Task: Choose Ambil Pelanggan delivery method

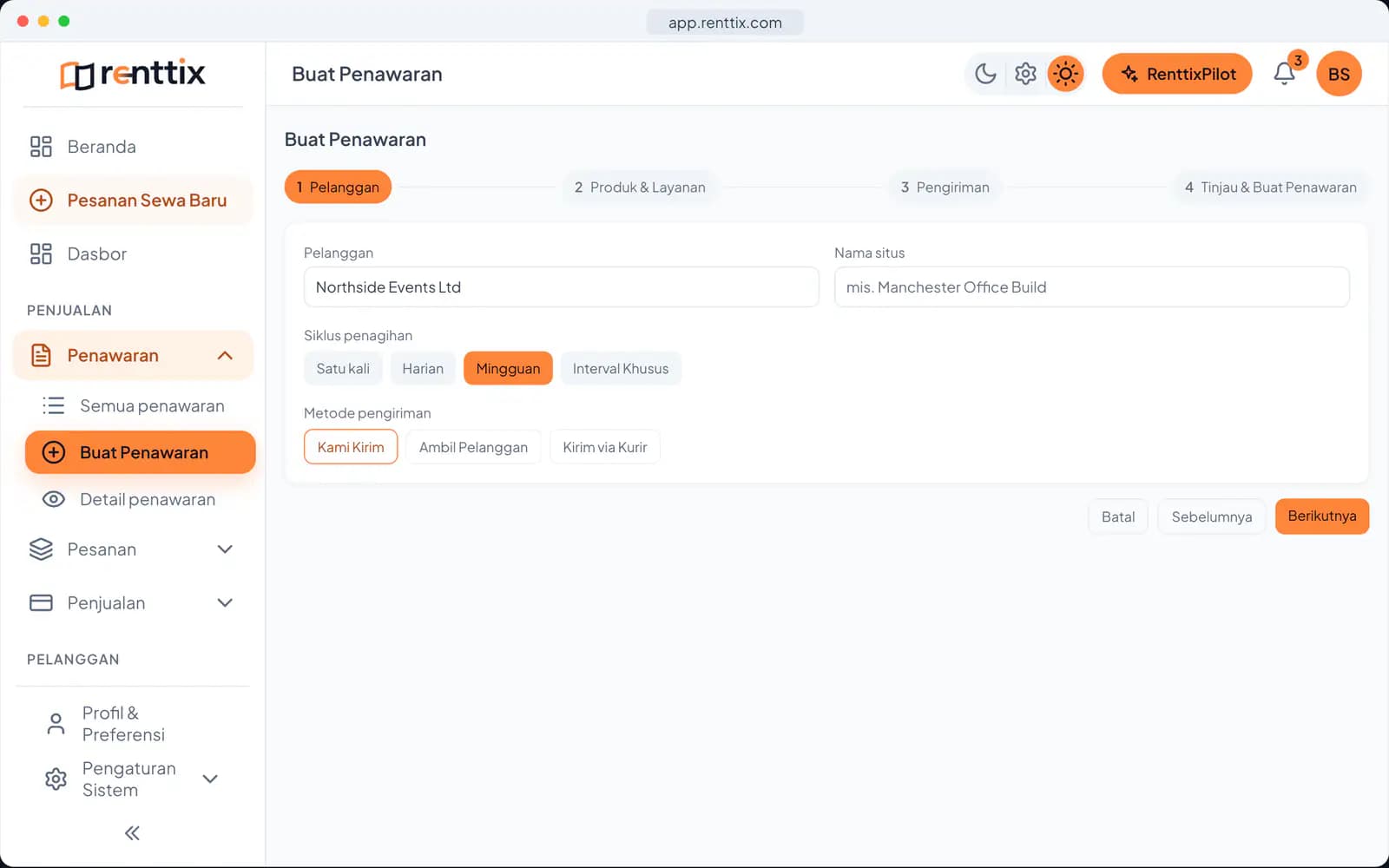Action: (x=473, y=447)
